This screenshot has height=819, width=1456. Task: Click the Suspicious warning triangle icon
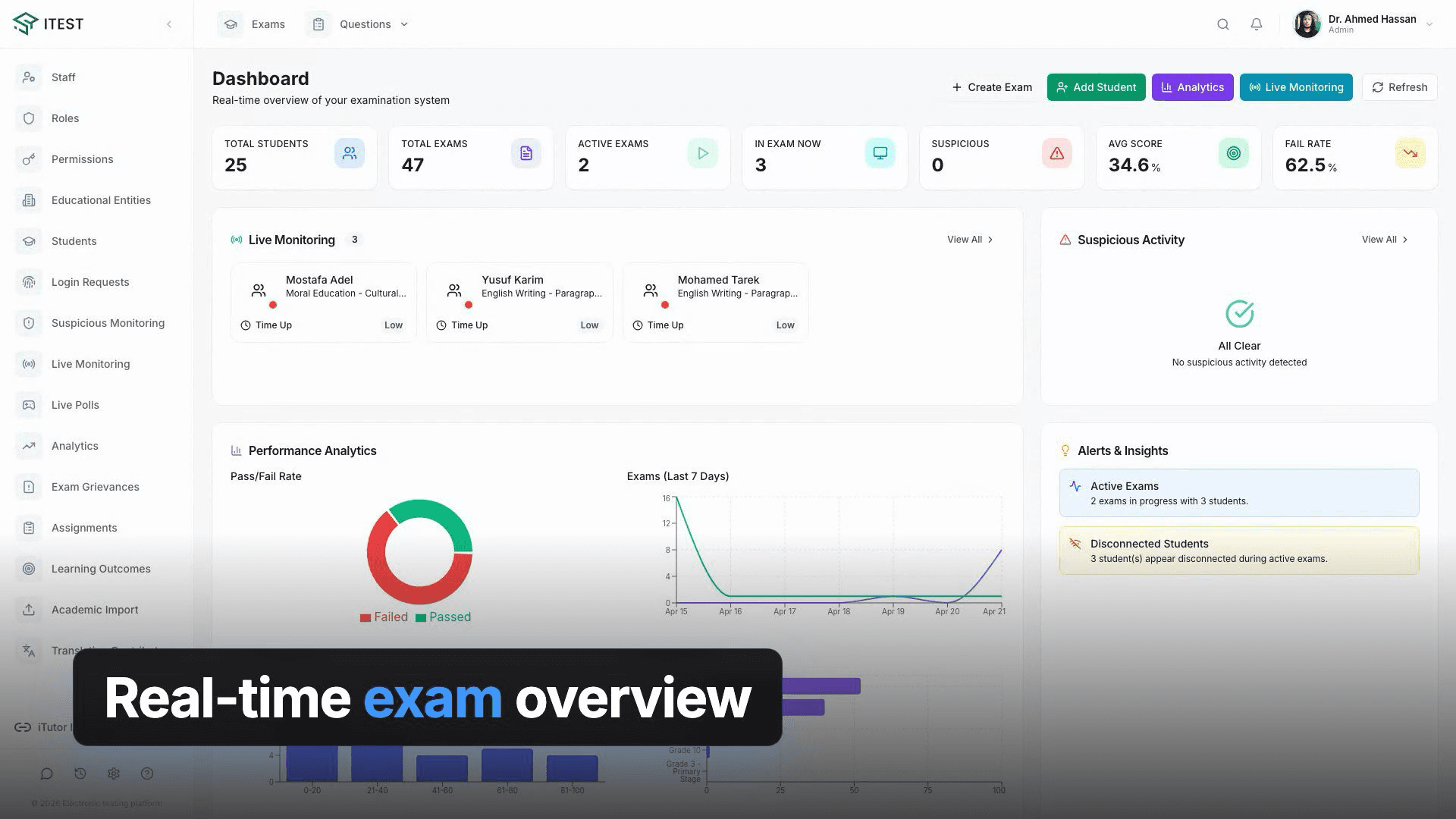click(x=1057, y=153)
